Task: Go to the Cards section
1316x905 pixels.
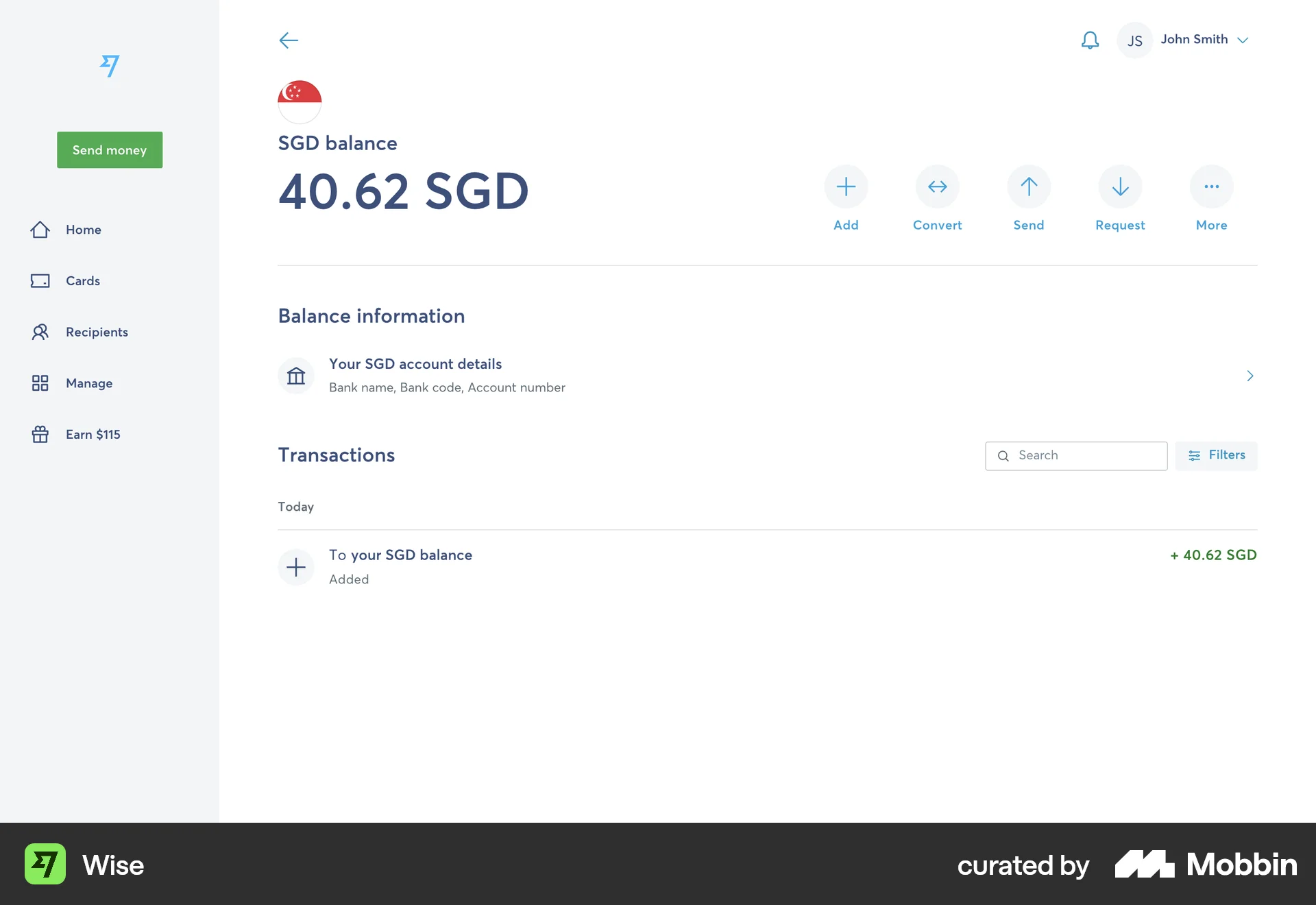Action: point(82,280)
